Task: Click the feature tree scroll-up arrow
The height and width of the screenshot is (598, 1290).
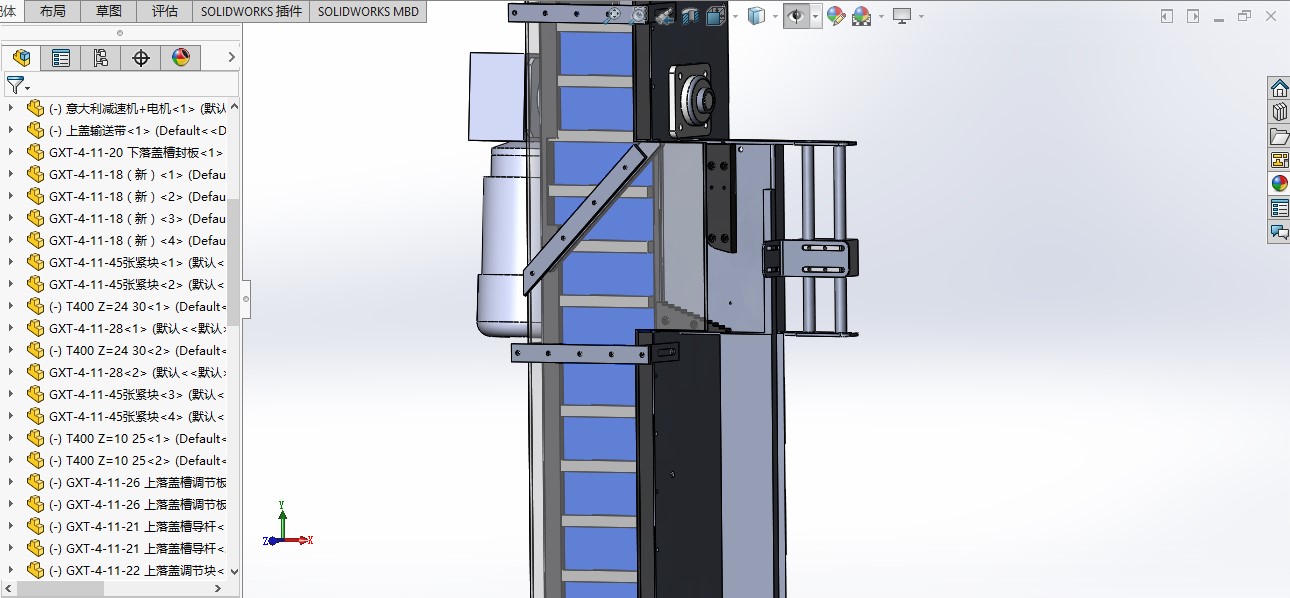Action: [x=234, y=106]
